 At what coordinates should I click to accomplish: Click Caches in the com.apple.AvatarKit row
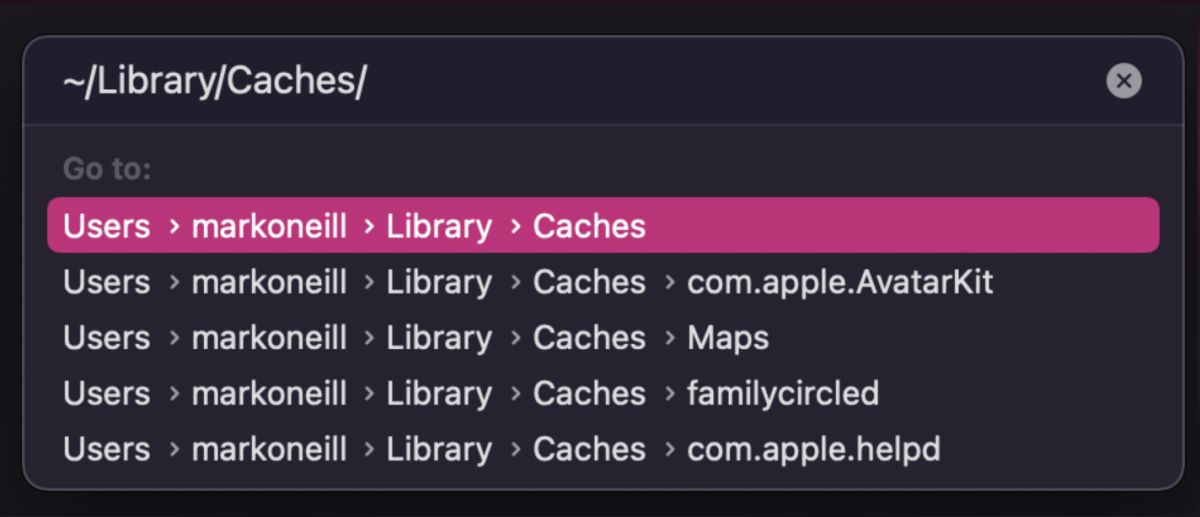click(x=589, y=283)
